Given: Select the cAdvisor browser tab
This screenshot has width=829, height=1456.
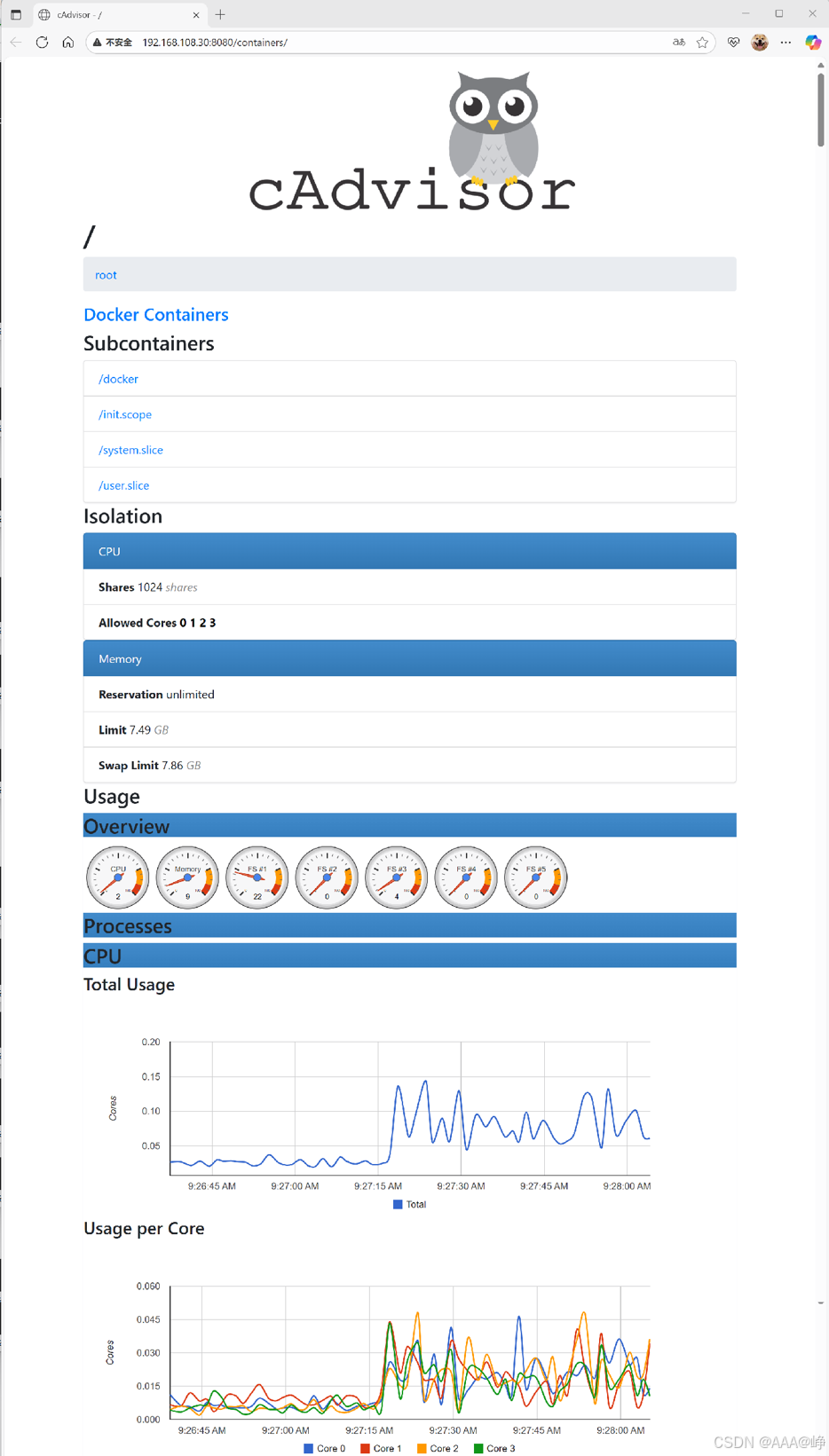Looking at the screenshot, I should (x=119, y=15).
